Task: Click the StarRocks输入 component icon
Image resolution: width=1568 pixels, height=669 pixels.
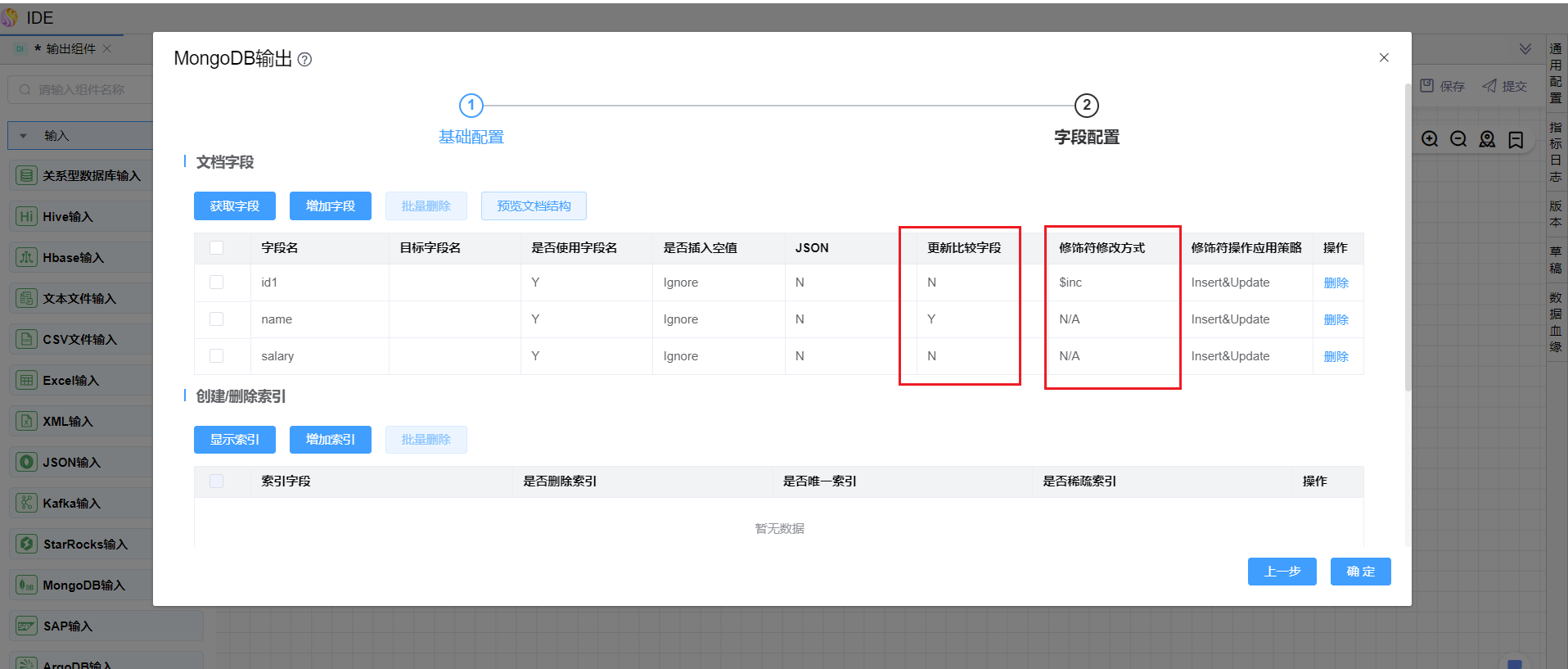Action: point(27,544)
